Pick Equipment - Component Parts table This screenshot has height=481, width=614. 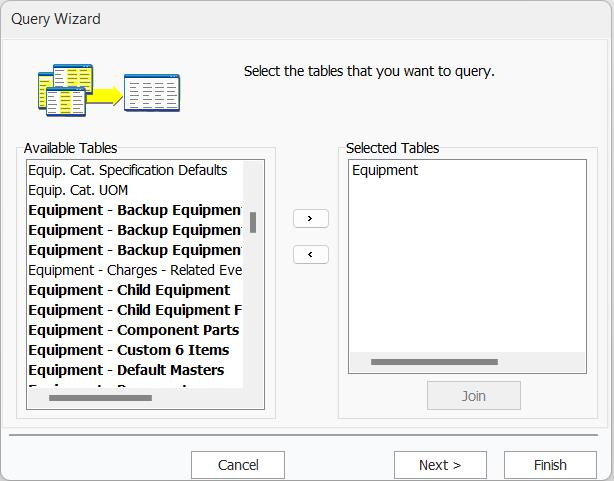pos(133,330)
